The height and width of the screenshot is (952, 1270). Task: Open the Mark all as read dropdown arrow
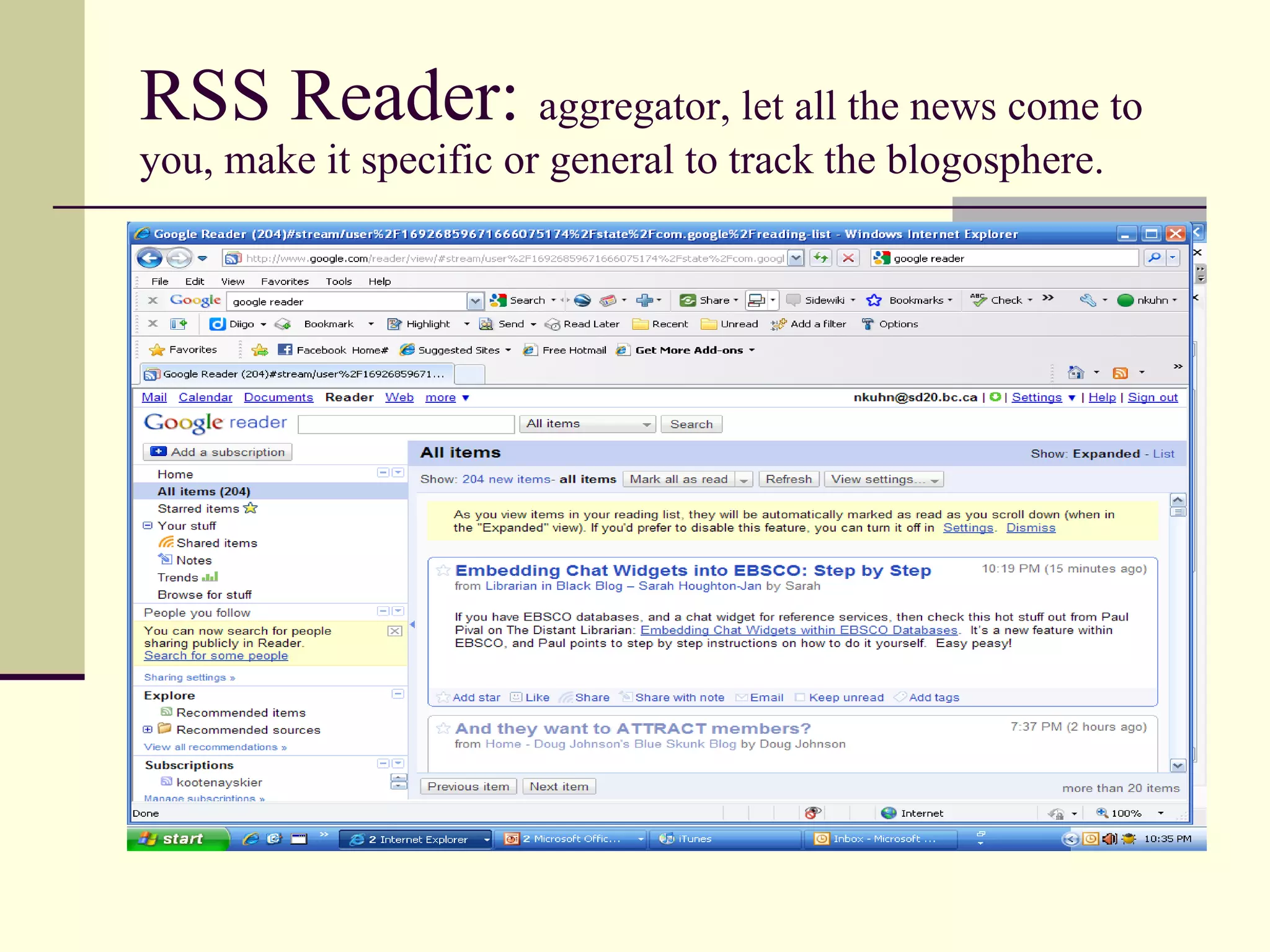pos(744,480)
